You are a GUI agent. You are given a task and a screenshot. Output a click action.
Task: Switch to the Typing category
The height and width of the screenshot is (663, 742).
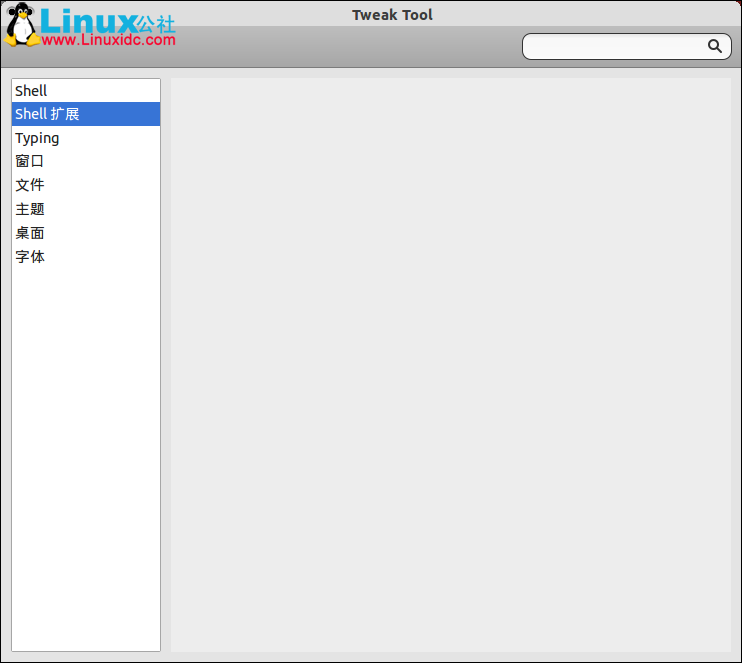pos(86,138)
